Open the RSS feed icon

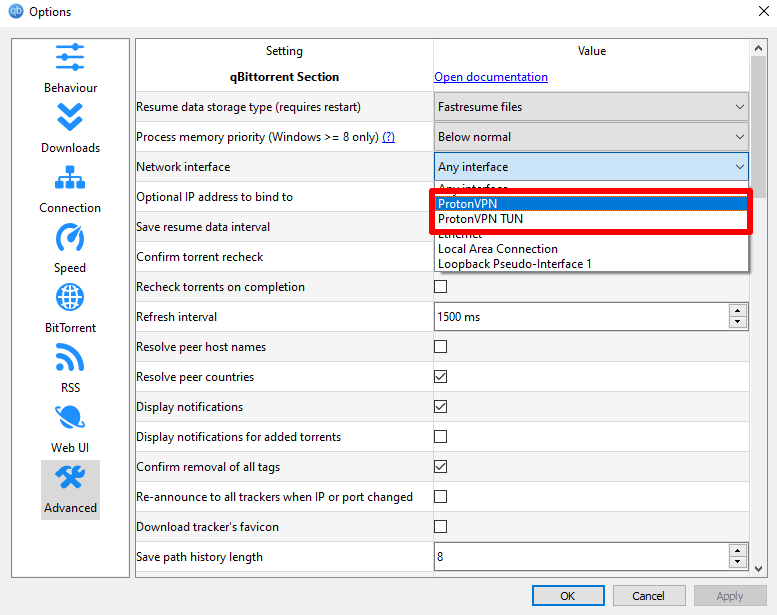tap(70, 357)
